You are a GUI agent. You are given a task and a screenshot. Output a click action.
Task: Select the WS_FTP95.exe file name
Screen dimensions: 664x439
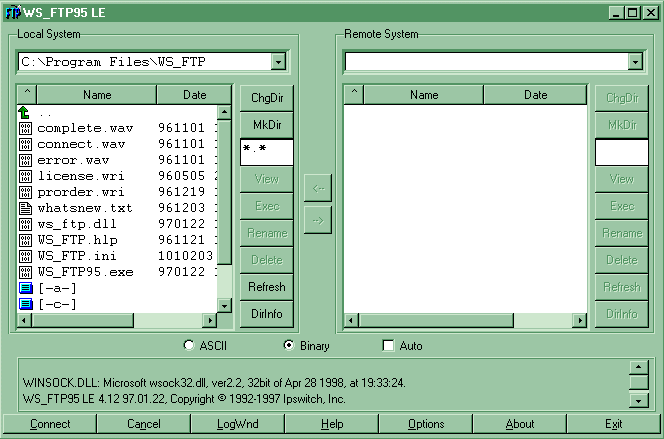(86, 272)
